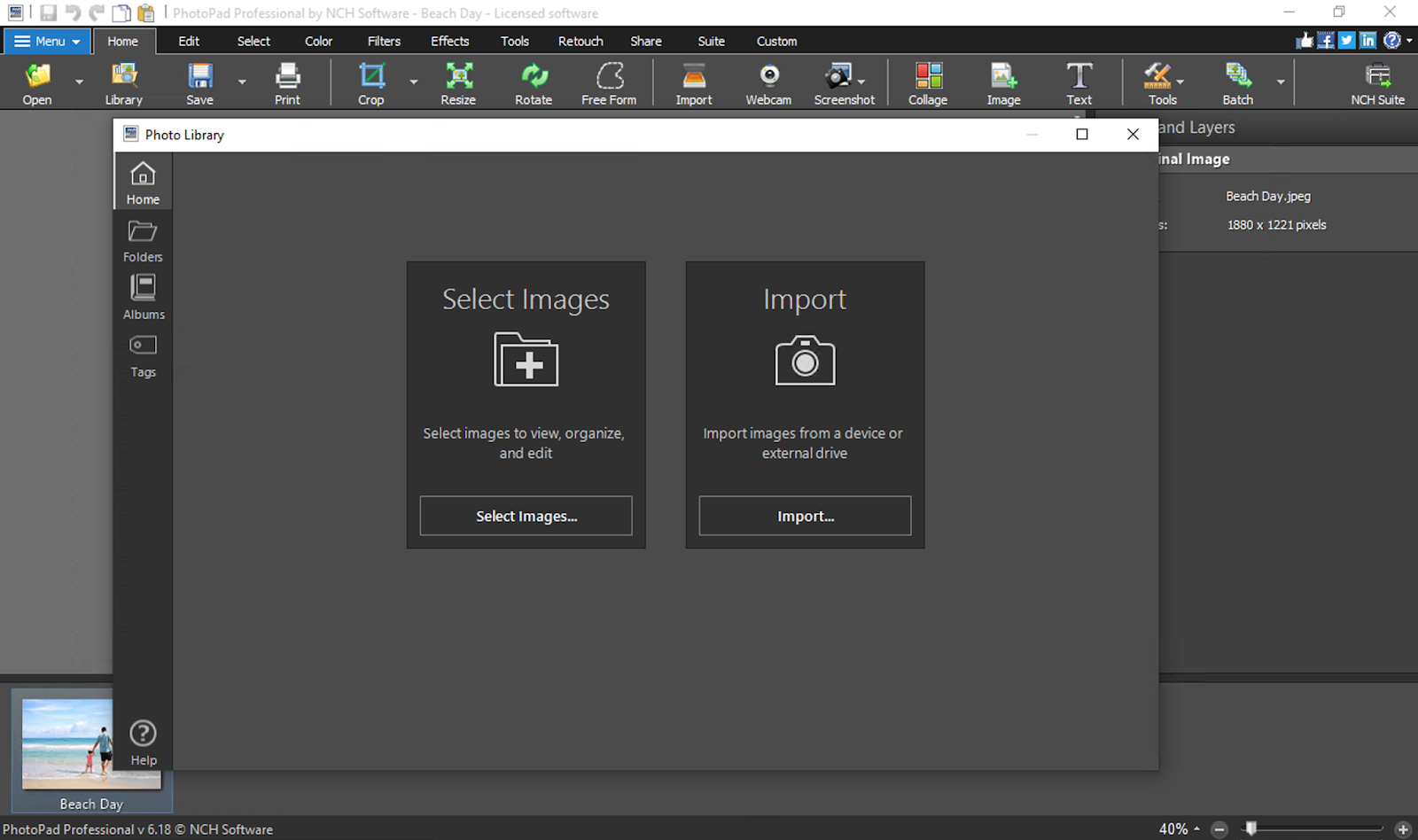Open Tags in Photo Library sidebar
The height and width of the screenshot is (840, 1418).
143,356
